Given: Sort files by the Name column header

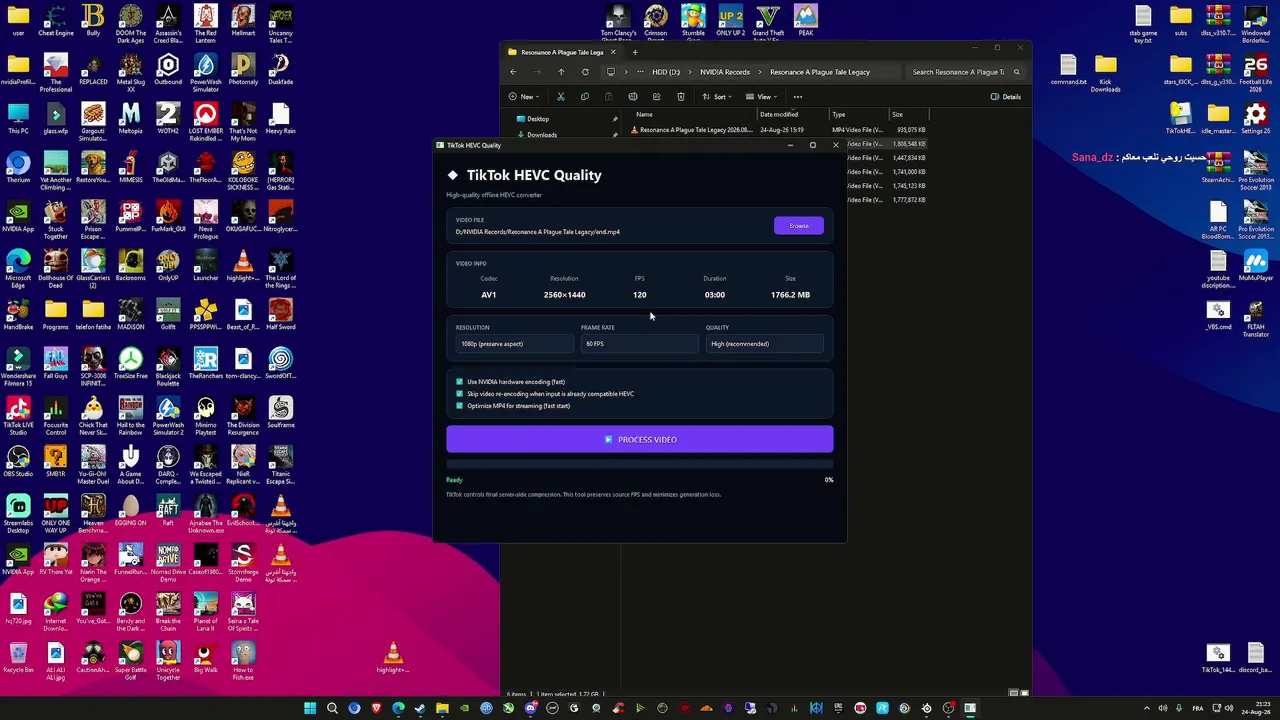Looking at the screenshot, I should point(644,115).
